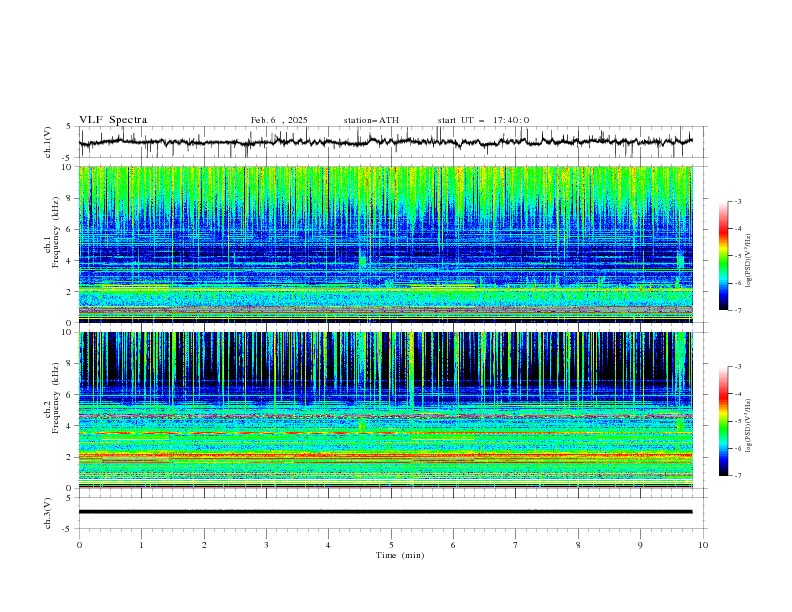Click the upper PSD color scale bar
This screenshot has height=612, width=792.
coord(724,256)
